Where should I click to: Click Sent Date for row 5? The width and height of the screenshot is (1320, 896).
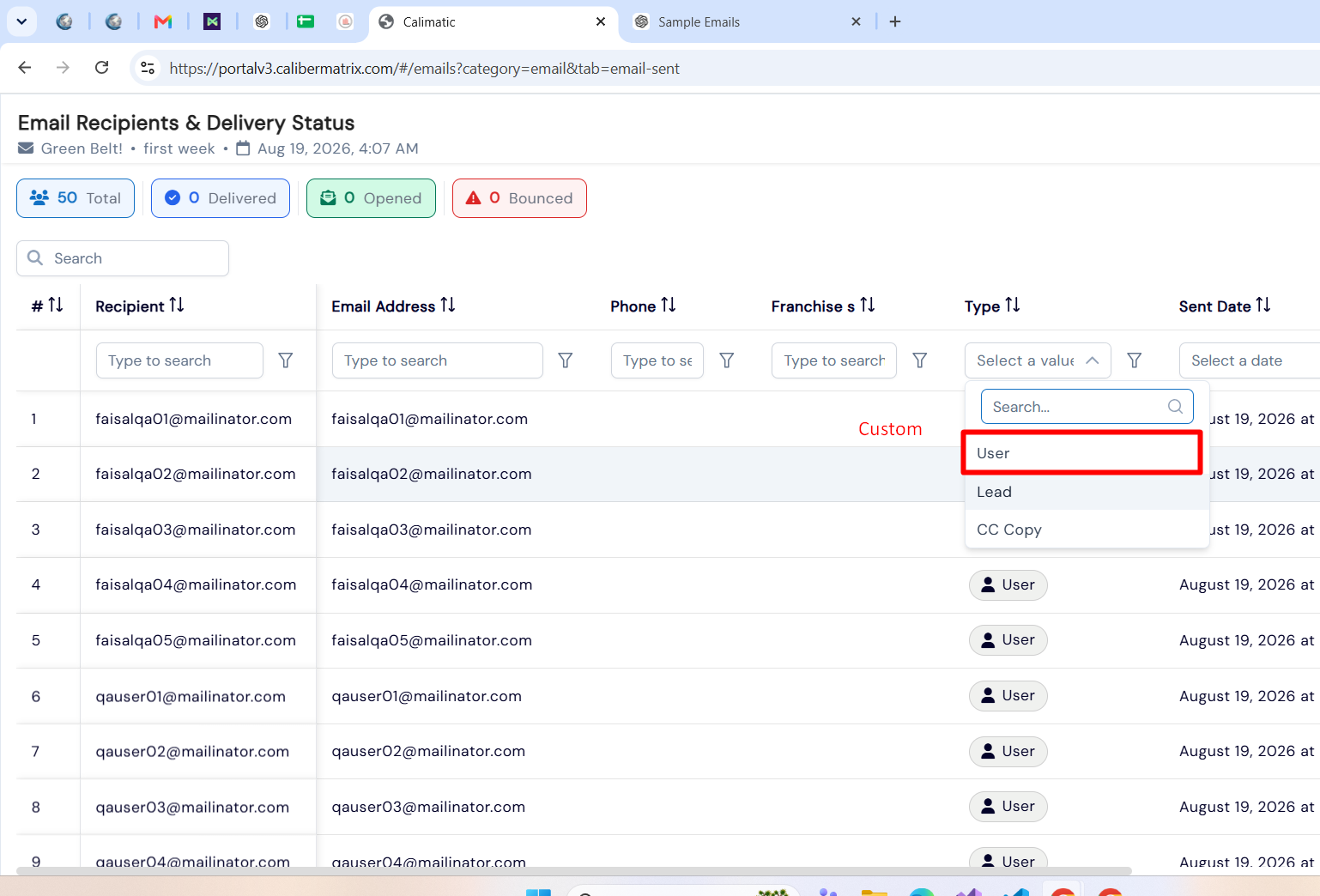pos(1247,640)
